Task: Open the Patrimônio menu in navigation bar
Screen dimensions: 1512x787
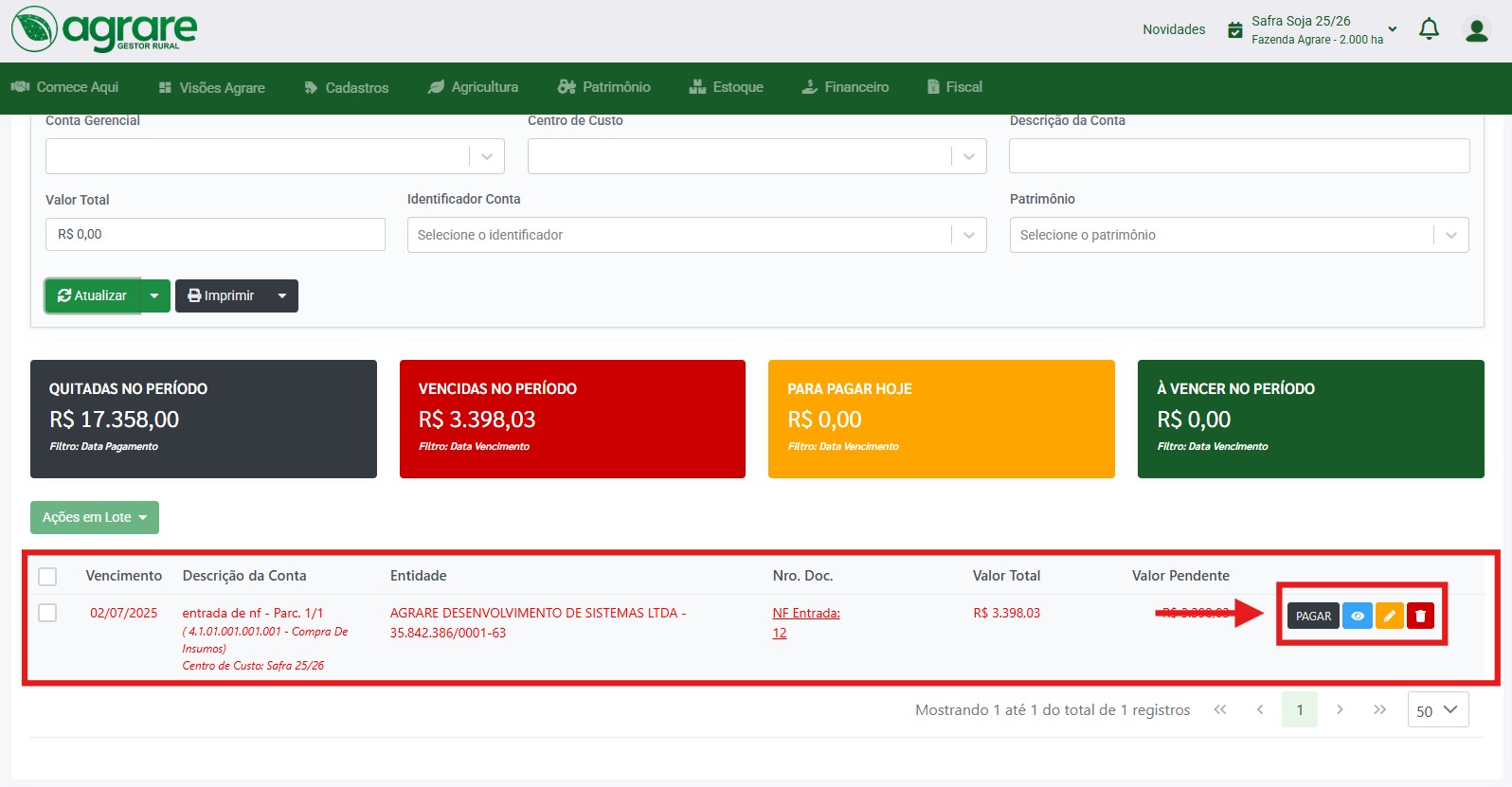Action: coord(604,87)
